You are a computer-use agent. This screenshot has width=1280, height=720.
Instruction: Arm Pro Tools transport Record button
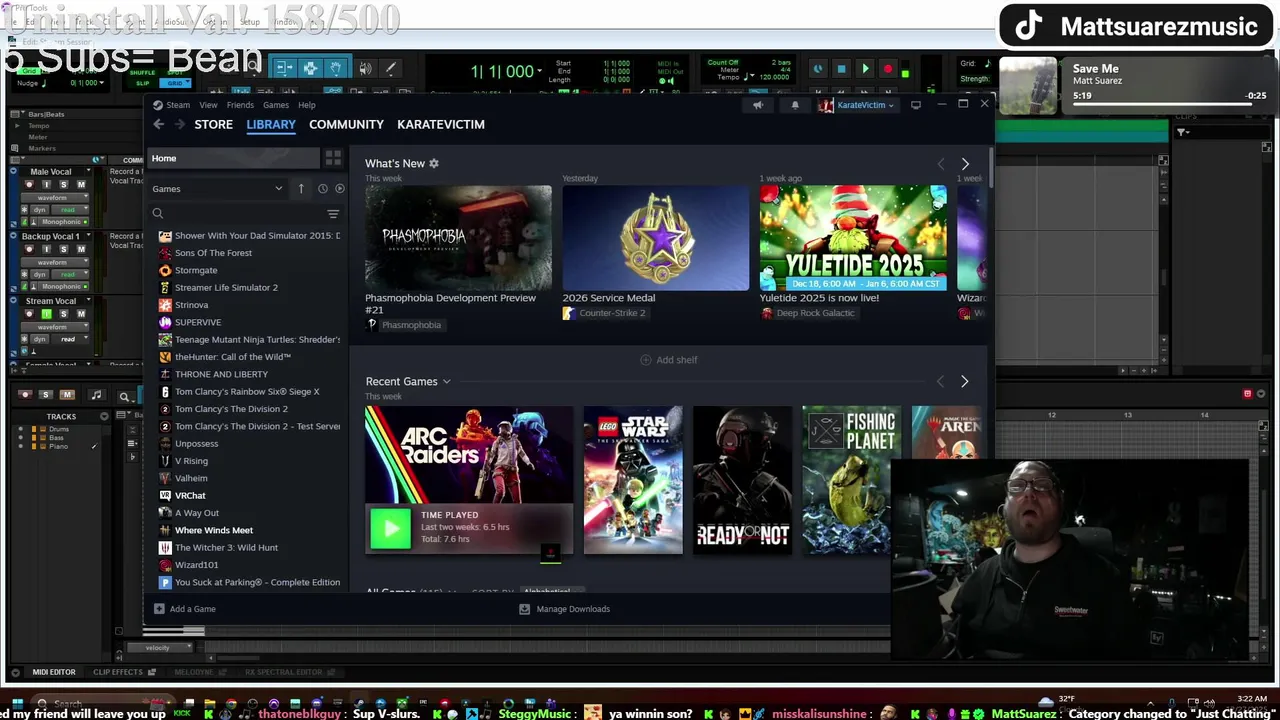tap(888, 69)
